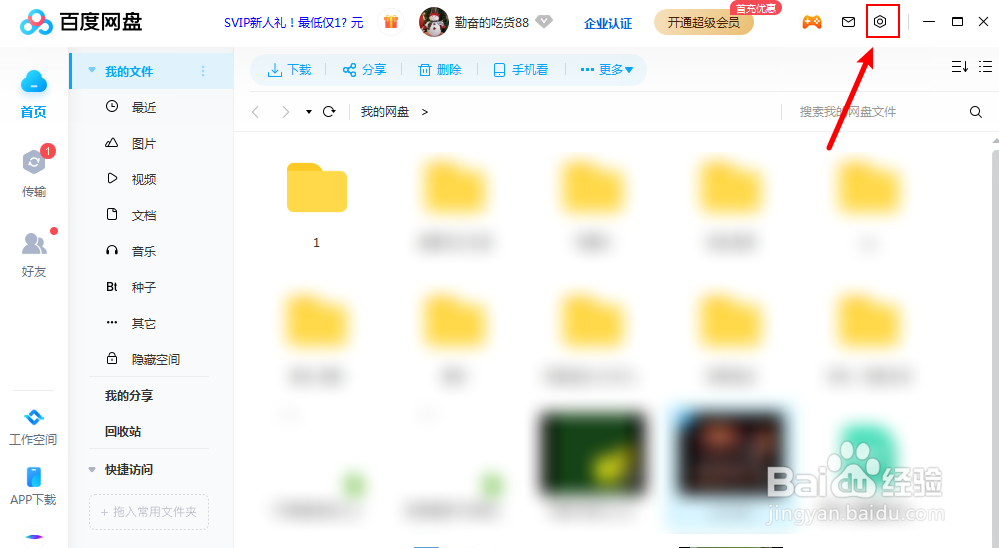The height and width of the screenshot is (548, 999).
Task: Open the user avatar profile
Action: [433, 22]
